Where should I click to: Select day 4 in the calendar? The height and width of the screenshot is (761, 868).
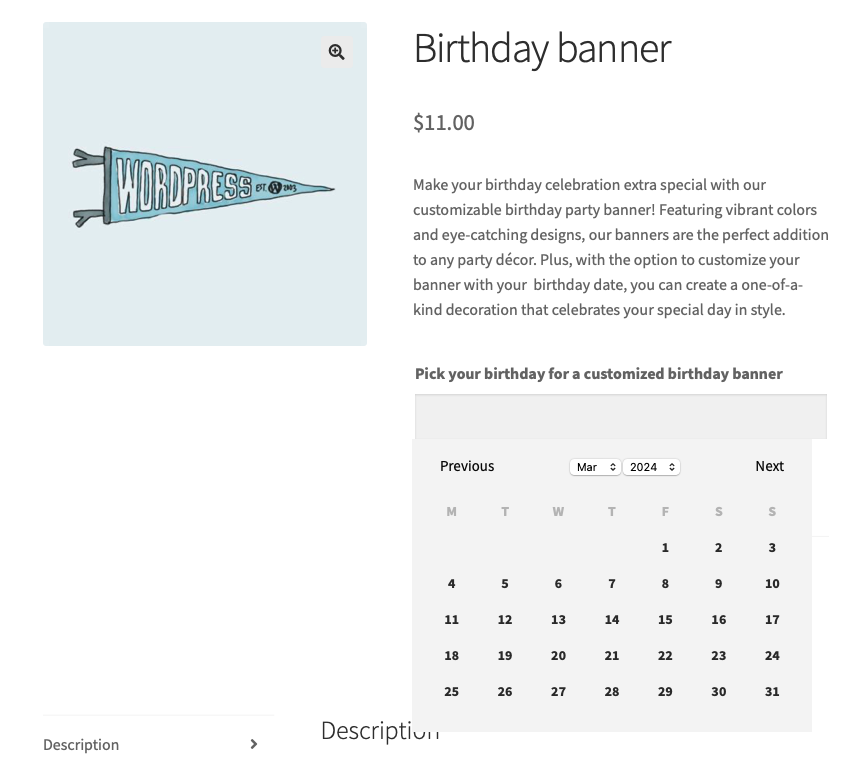pos(452,584)
